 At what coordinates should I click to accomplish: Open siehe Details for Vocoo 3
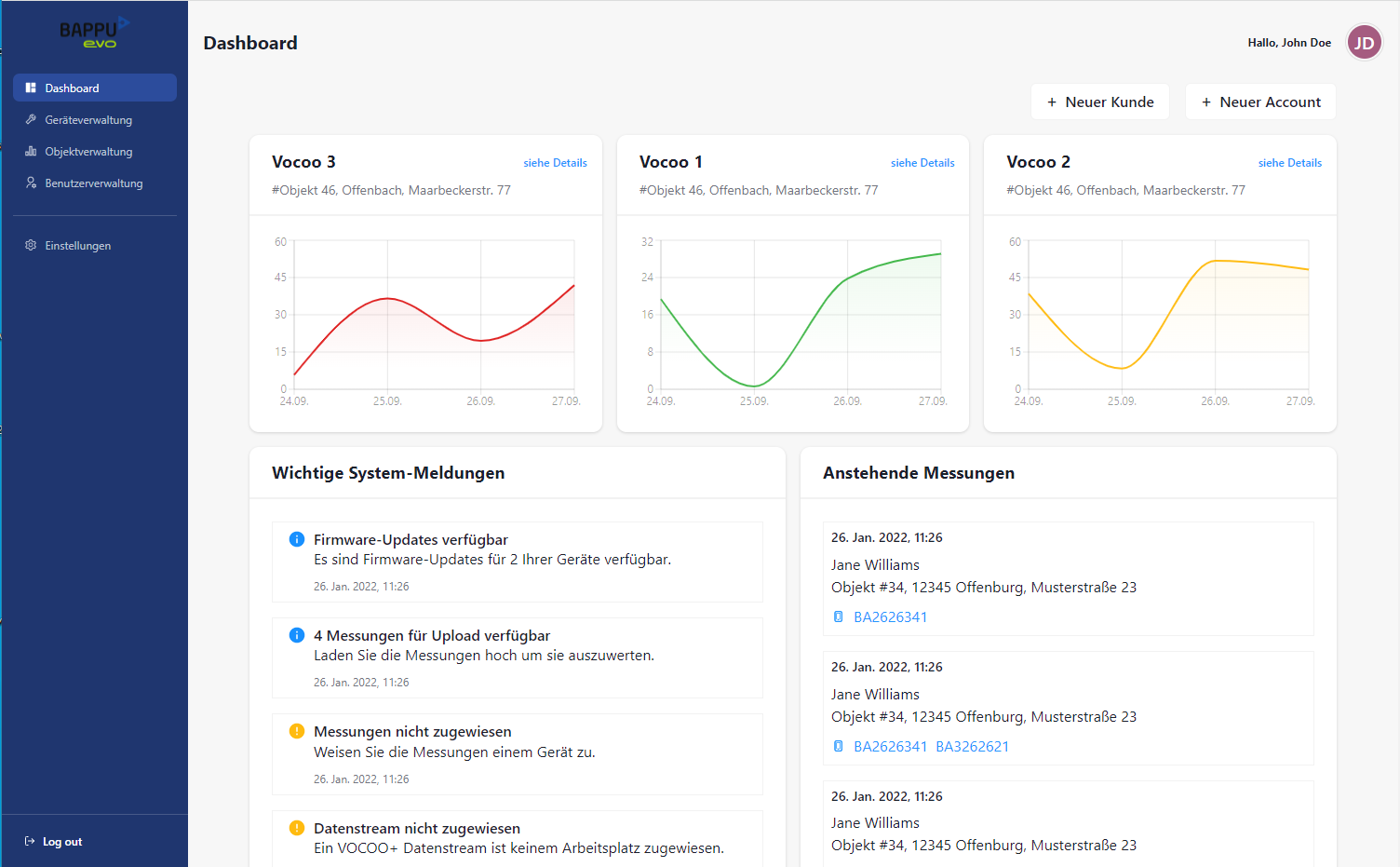click(555, 163)
